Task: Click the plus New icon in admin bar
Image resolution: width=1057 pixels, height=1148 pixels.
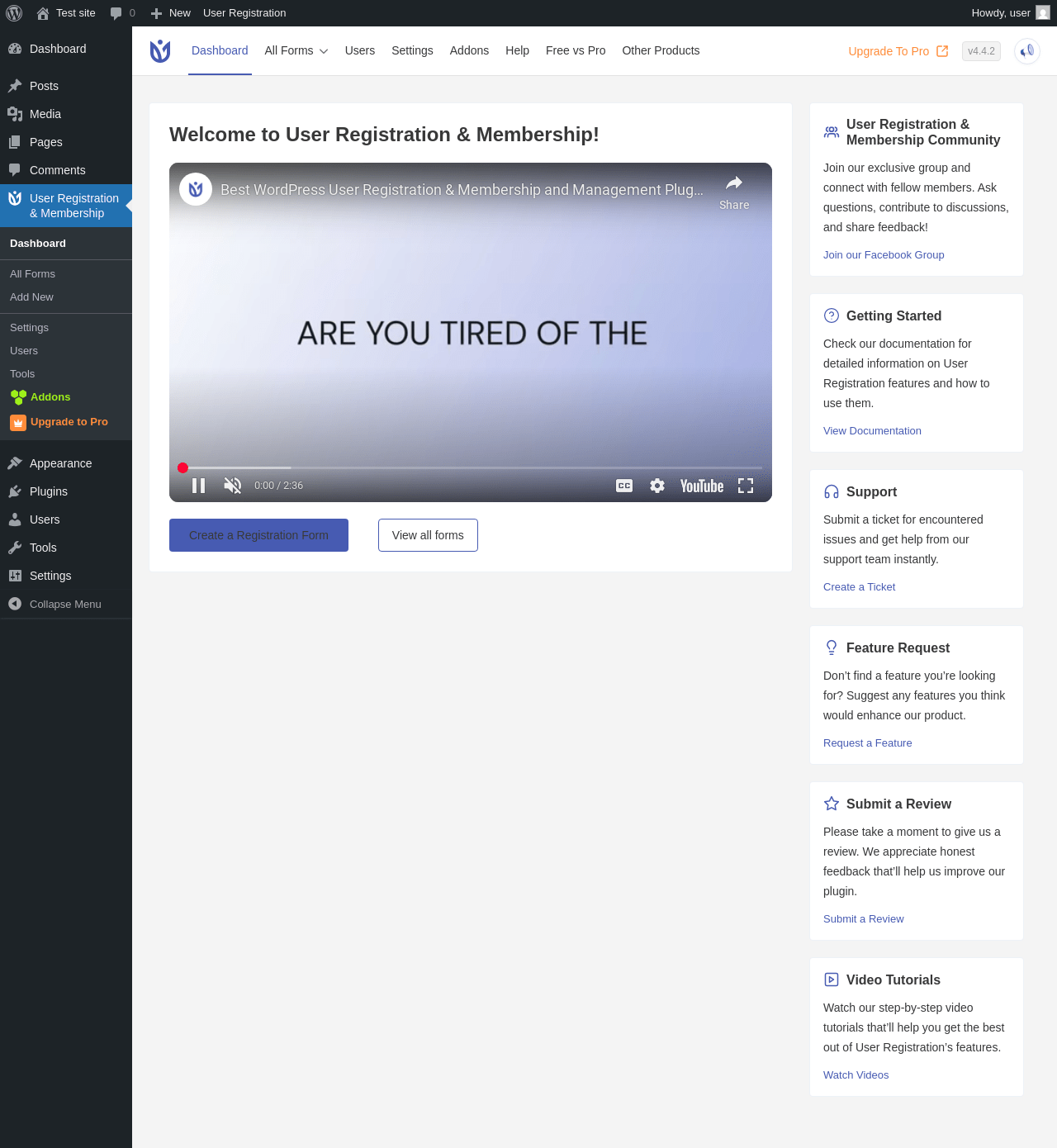Action: point(156,13)
